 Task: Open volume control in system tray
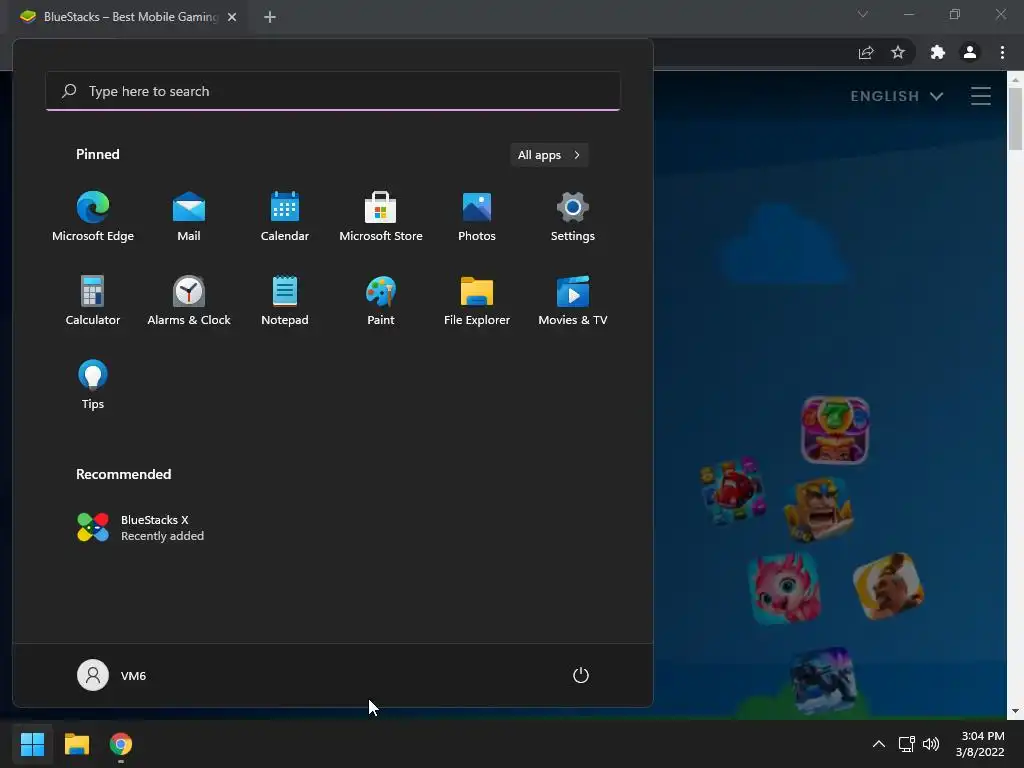click(931, 744)
